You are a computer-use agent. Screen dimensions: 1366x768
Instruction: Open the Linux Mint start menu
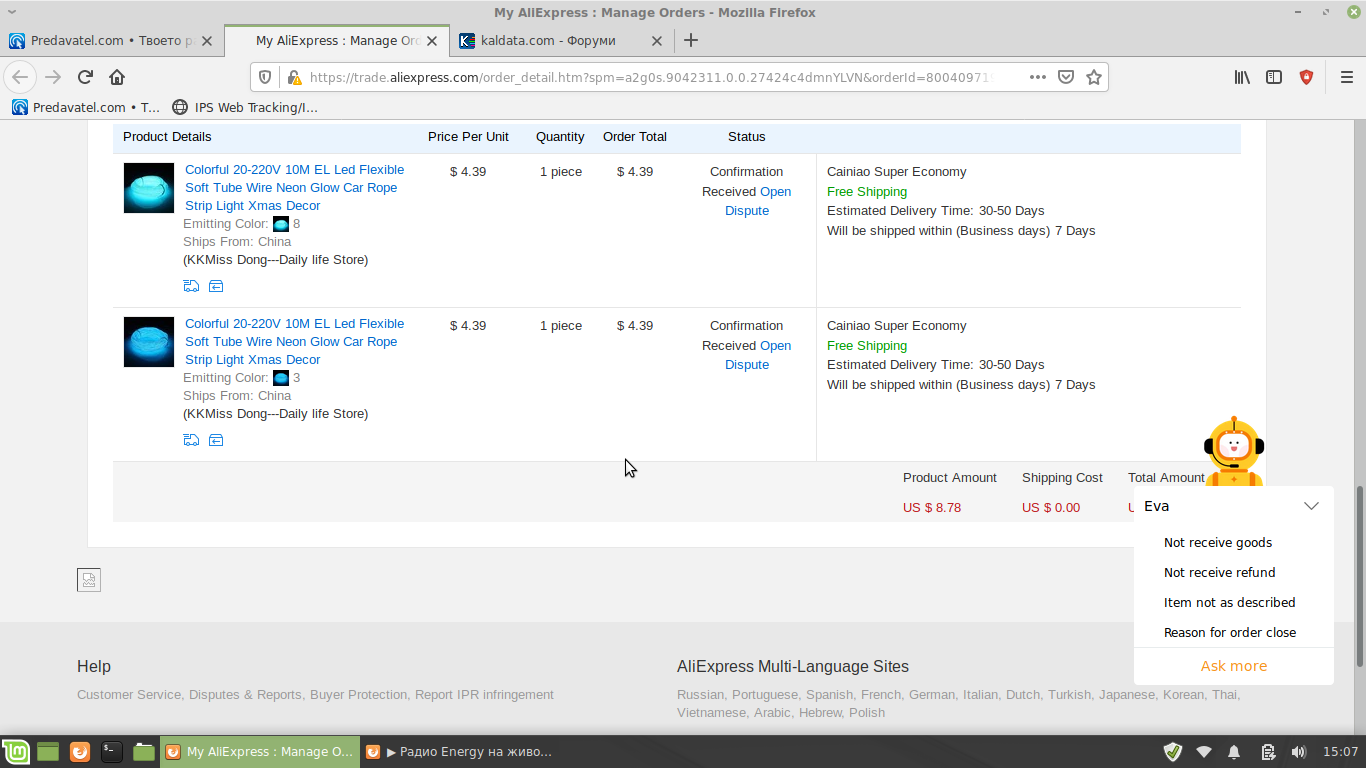14,752
